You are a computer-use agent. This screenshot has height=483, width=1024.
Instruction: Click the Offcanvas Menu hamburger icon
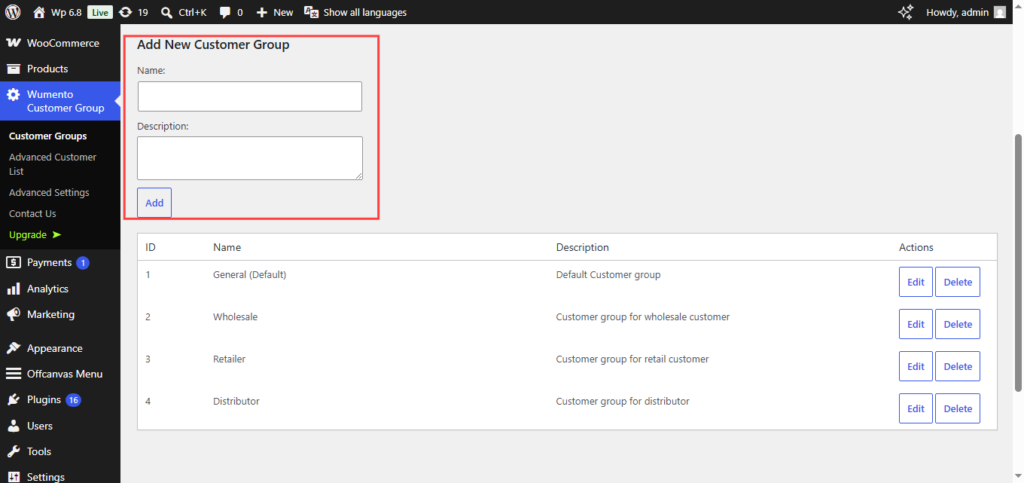pyautogui.click(x=13, y=374)
